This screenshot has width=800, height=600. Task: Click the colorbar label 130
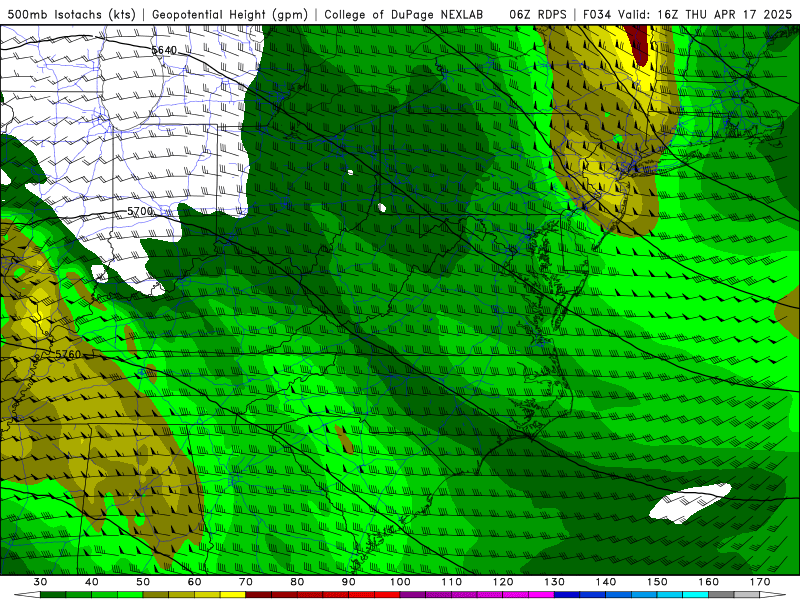pos(554,582)
